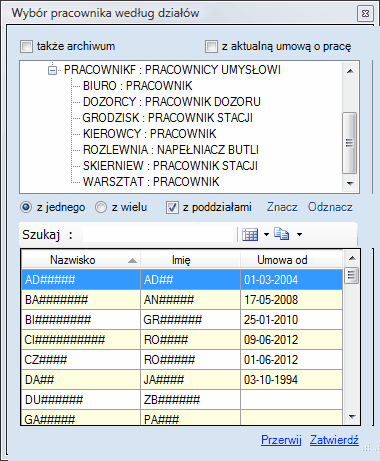Collapse the PRACOWNIKF tree node
Viewport: 380px width, 461px height.
coord(52,70)
